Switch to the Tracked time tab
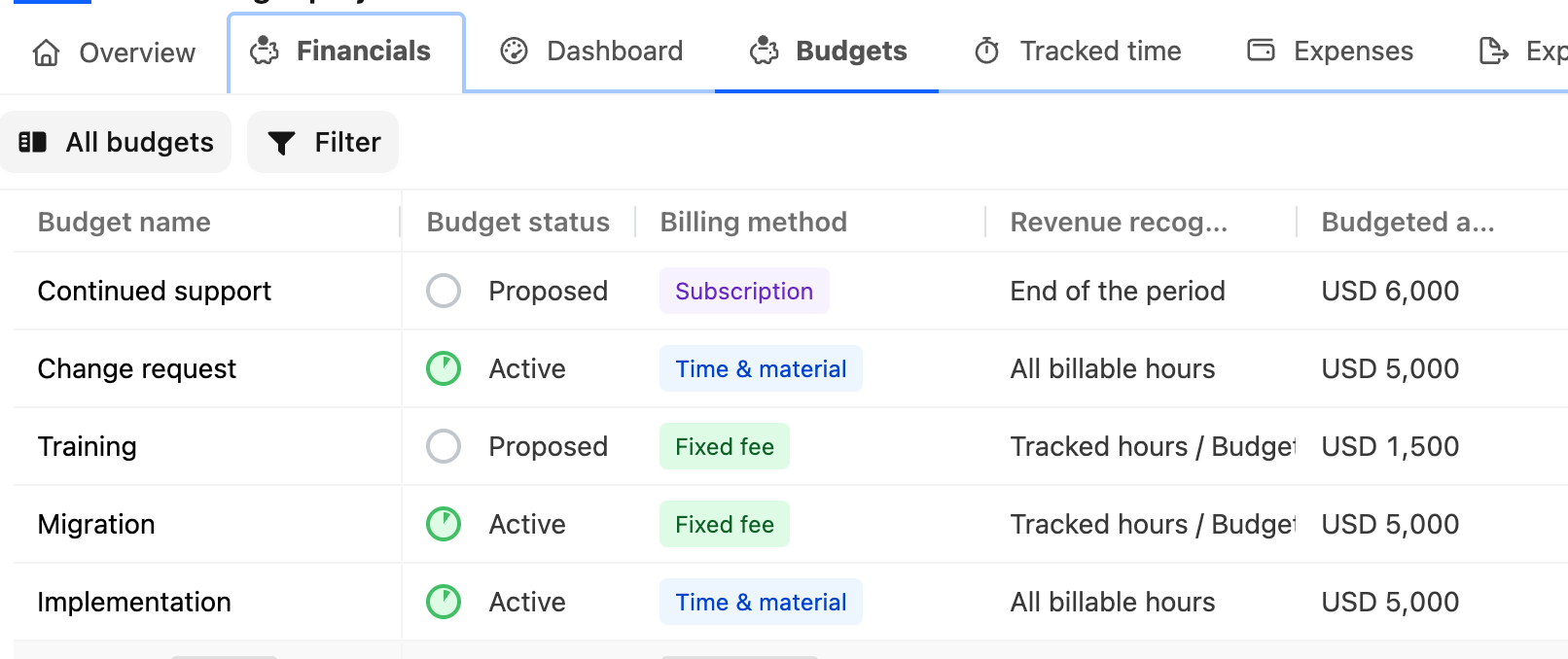1568x659 pixels. [1078, 51]
